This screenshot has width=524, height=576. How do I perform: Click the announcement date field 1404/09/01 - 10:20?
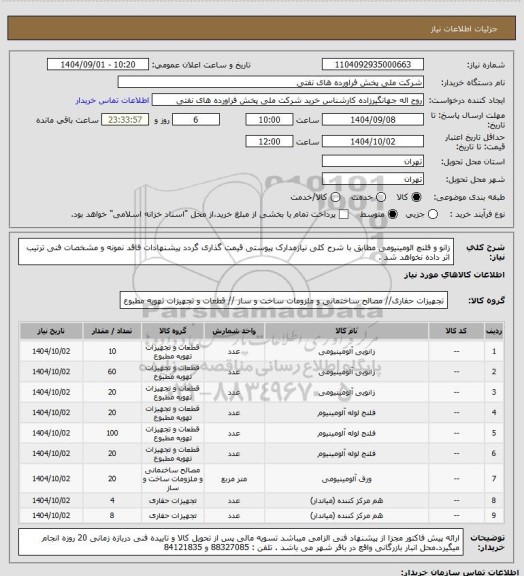click(x=98, y=65)
